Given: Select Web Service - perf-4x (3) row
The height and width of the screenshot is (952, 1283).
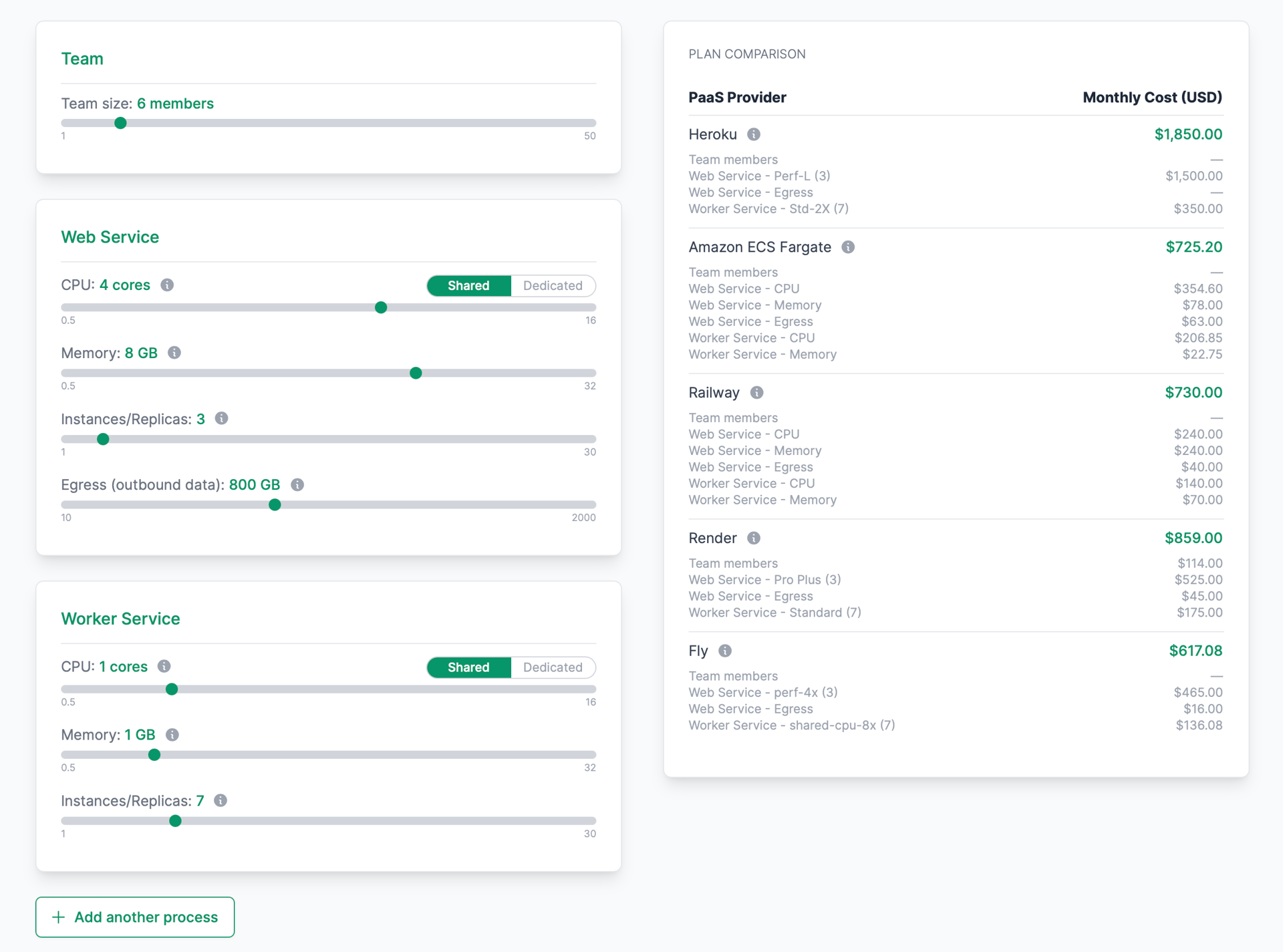Looking at the screenshot, I should tap(956, 693).
